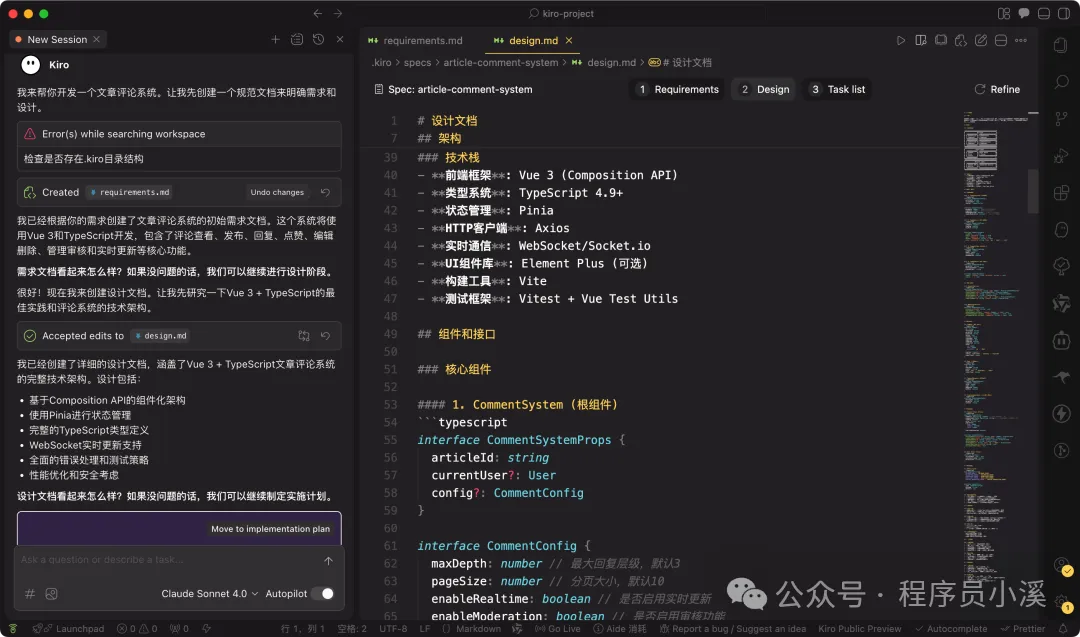
Task: Toggle the chat panel from title bar
Action: [x=1024, y=14]
